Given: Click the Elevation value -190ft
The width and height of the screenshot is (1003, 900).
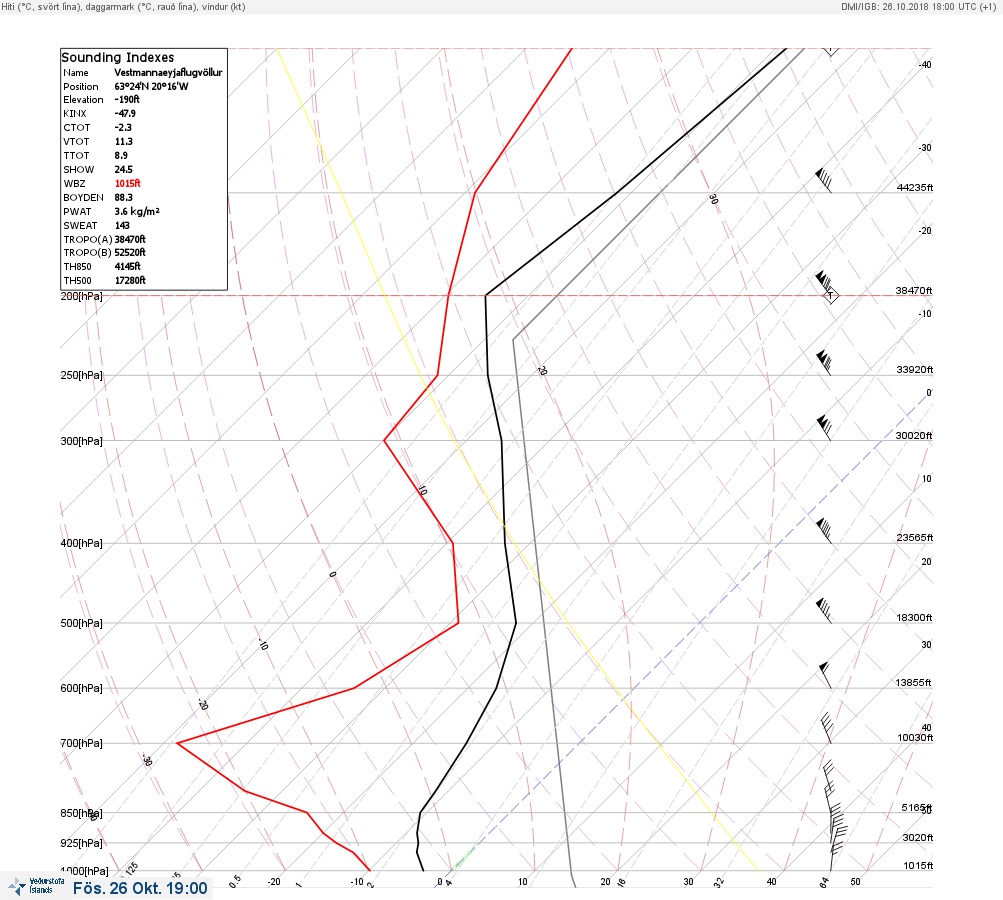Looking at the screenshot, I should coord(127,100).
